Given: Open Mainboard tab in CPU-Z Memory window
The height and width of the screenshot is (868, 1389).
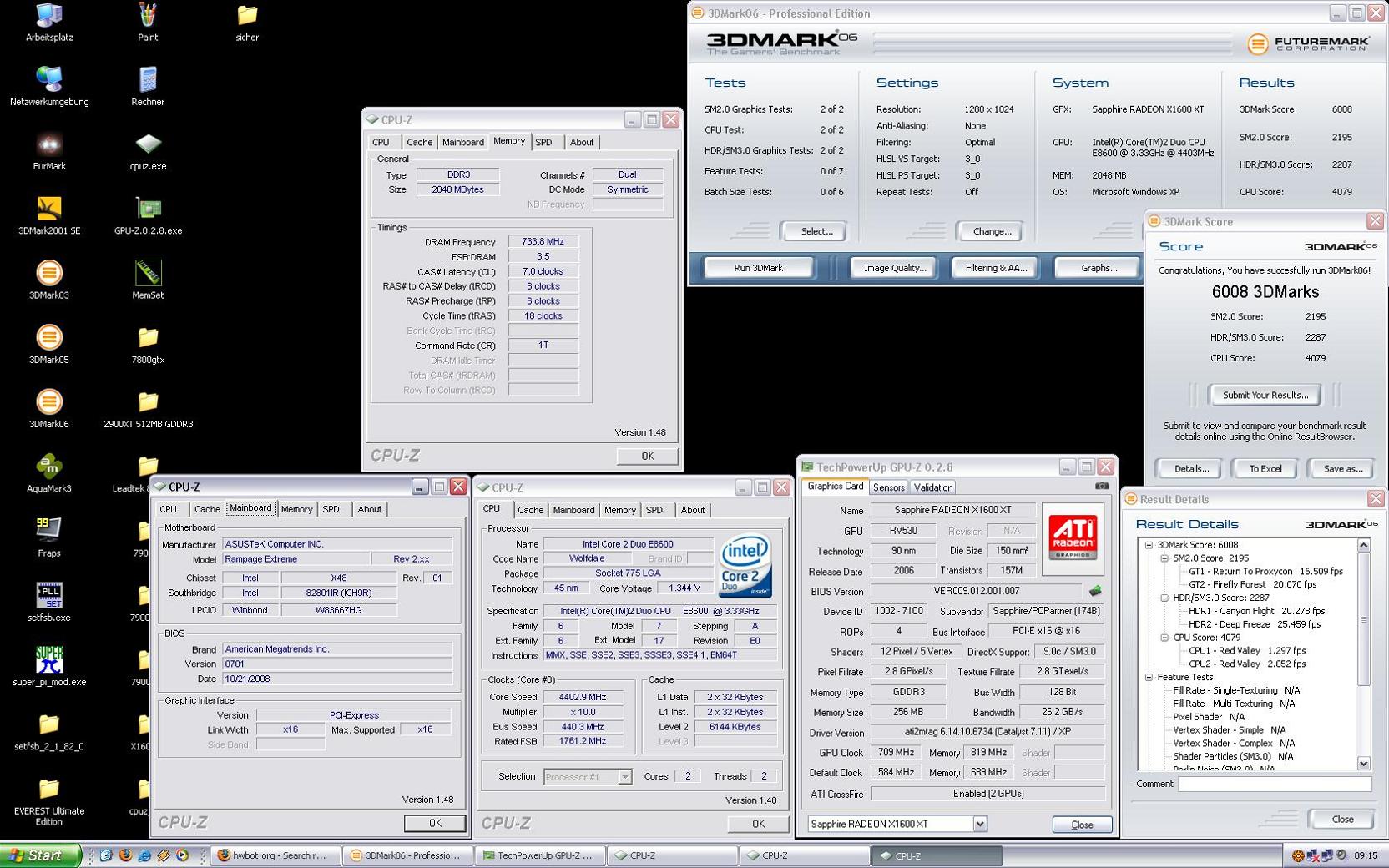Looking at the screenshot, I should coord(462,143).
